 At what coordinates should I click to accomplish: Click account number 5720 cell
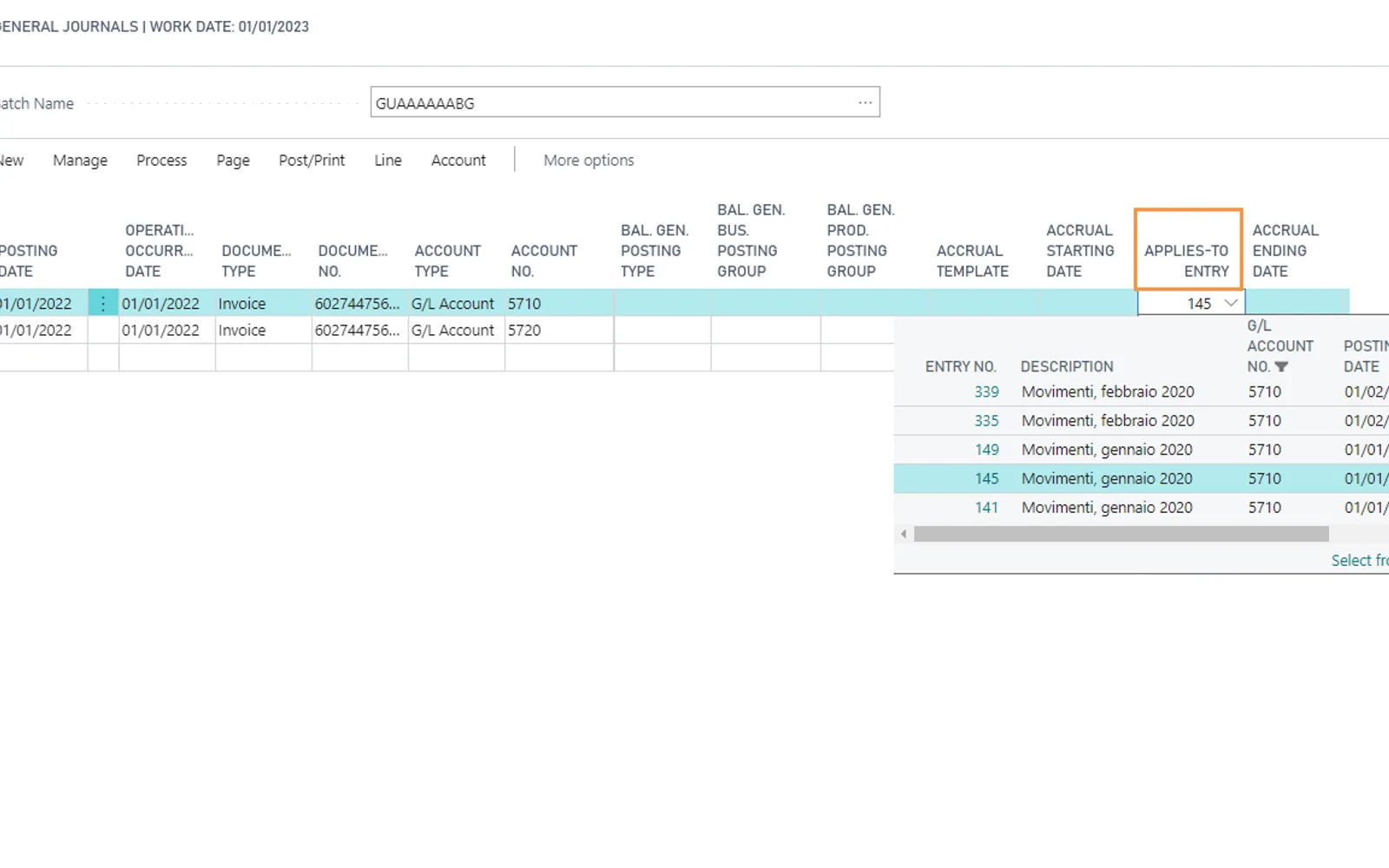[559, 331]
